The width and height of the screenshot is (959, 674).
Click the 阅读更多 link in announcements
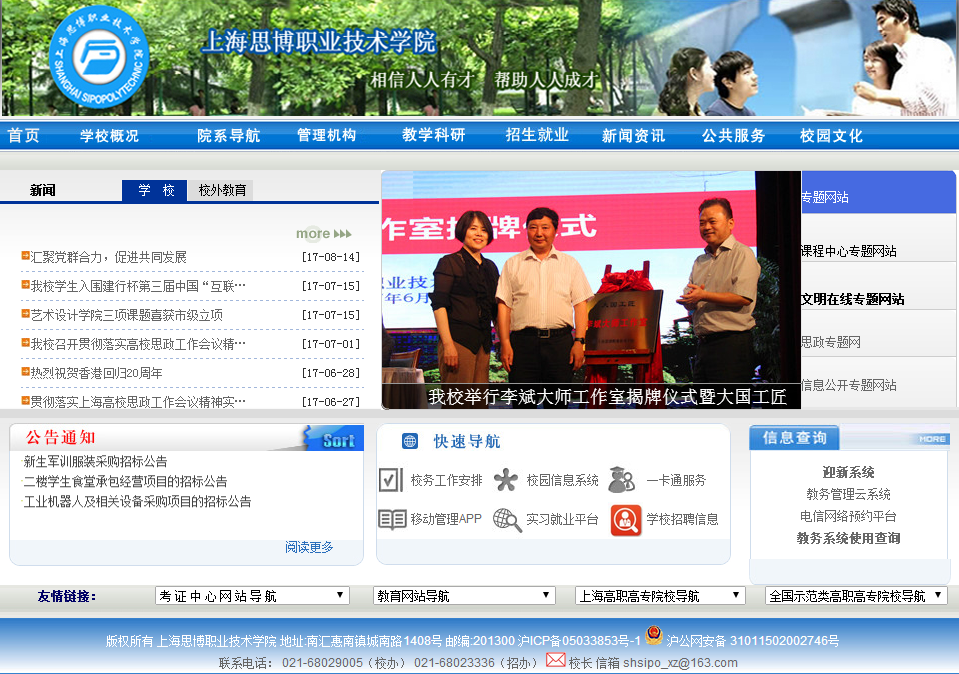pos(309,547)
